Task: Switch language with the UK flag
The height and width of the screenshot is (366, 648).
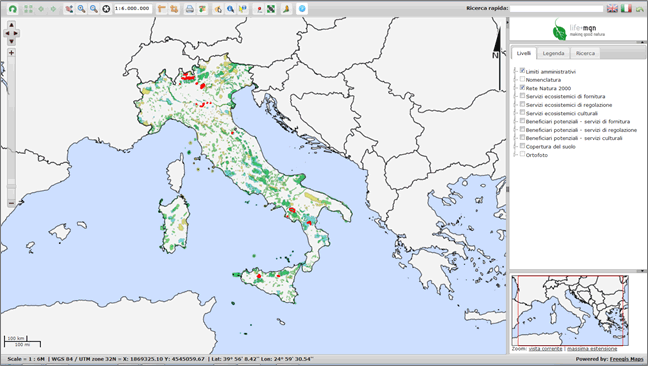Action: [x=612, y=8]
